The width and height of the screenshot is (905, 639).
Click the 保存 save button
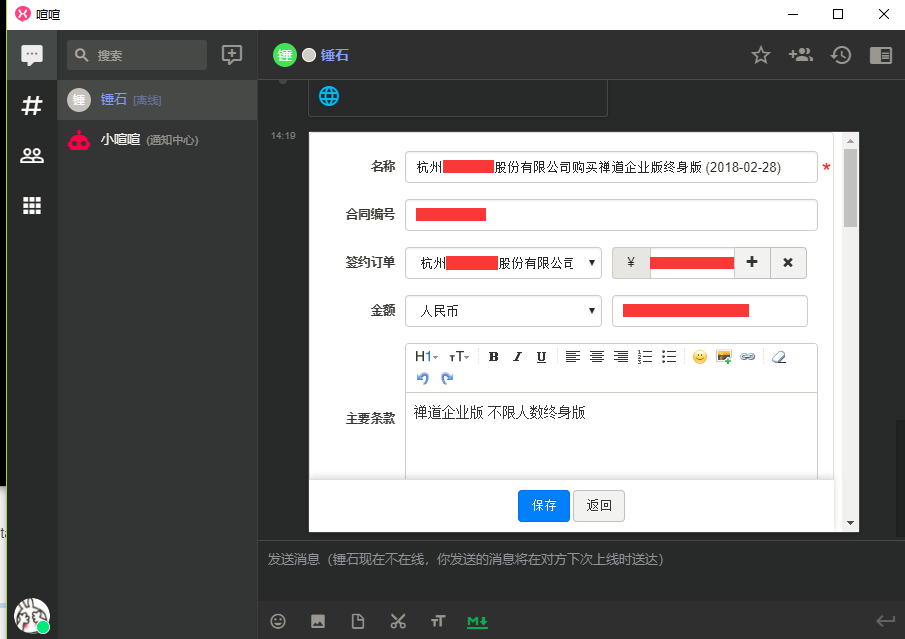(544, 506)
